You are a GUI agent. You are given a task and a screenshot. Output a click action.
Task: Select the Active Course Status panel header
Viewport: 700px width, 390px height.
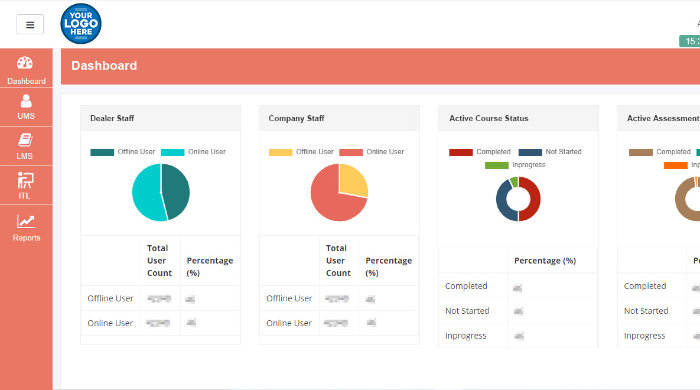pyautogui.click(x=518, y=118)
